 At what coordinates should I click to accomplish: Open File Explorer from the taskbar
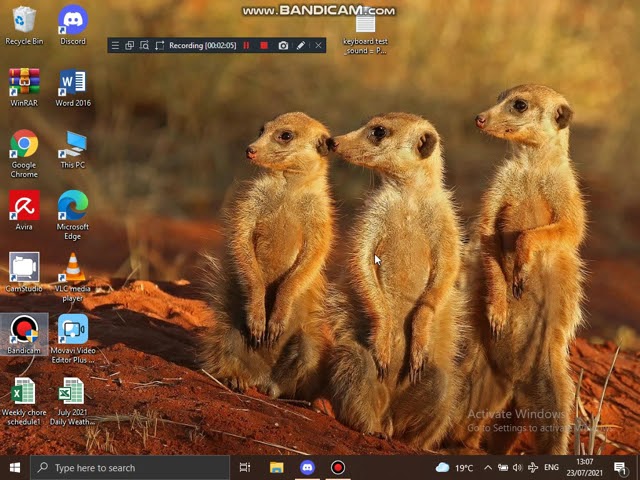(276, 468)
